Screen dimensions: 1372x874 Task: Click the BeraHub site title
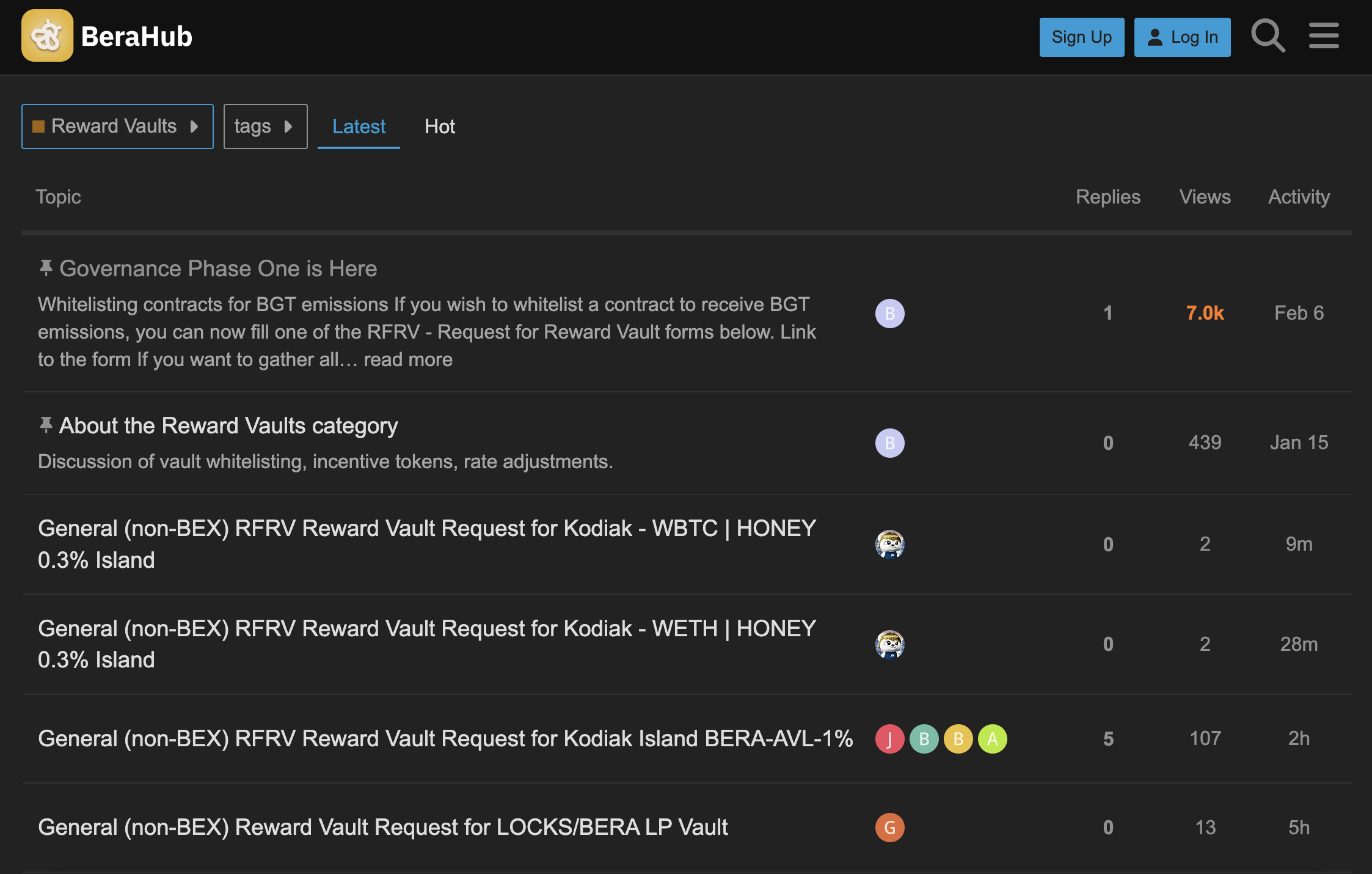[137, 37]
